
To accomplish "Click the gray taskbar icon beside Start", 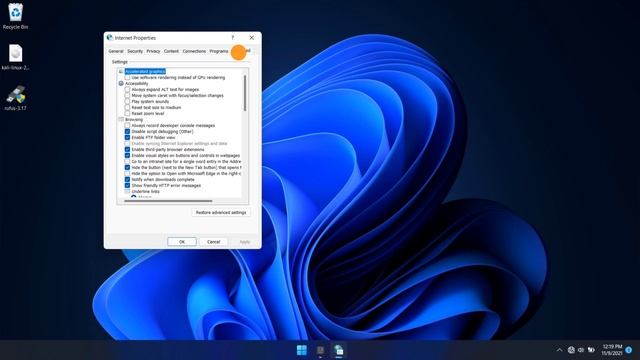I will click(x=320, y=350).
